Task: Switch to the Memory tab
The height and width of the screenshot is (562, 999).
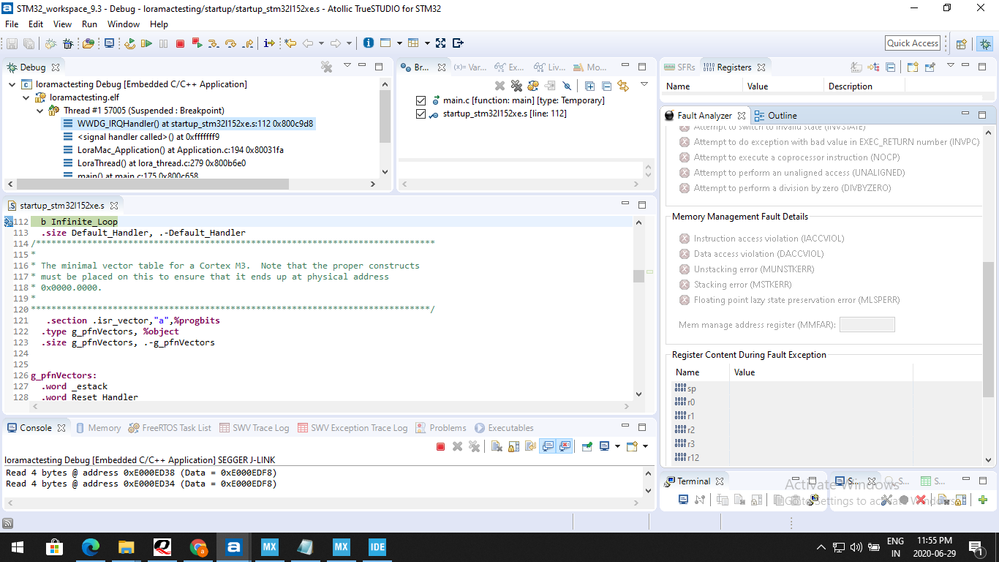Action: coord(98,428)
